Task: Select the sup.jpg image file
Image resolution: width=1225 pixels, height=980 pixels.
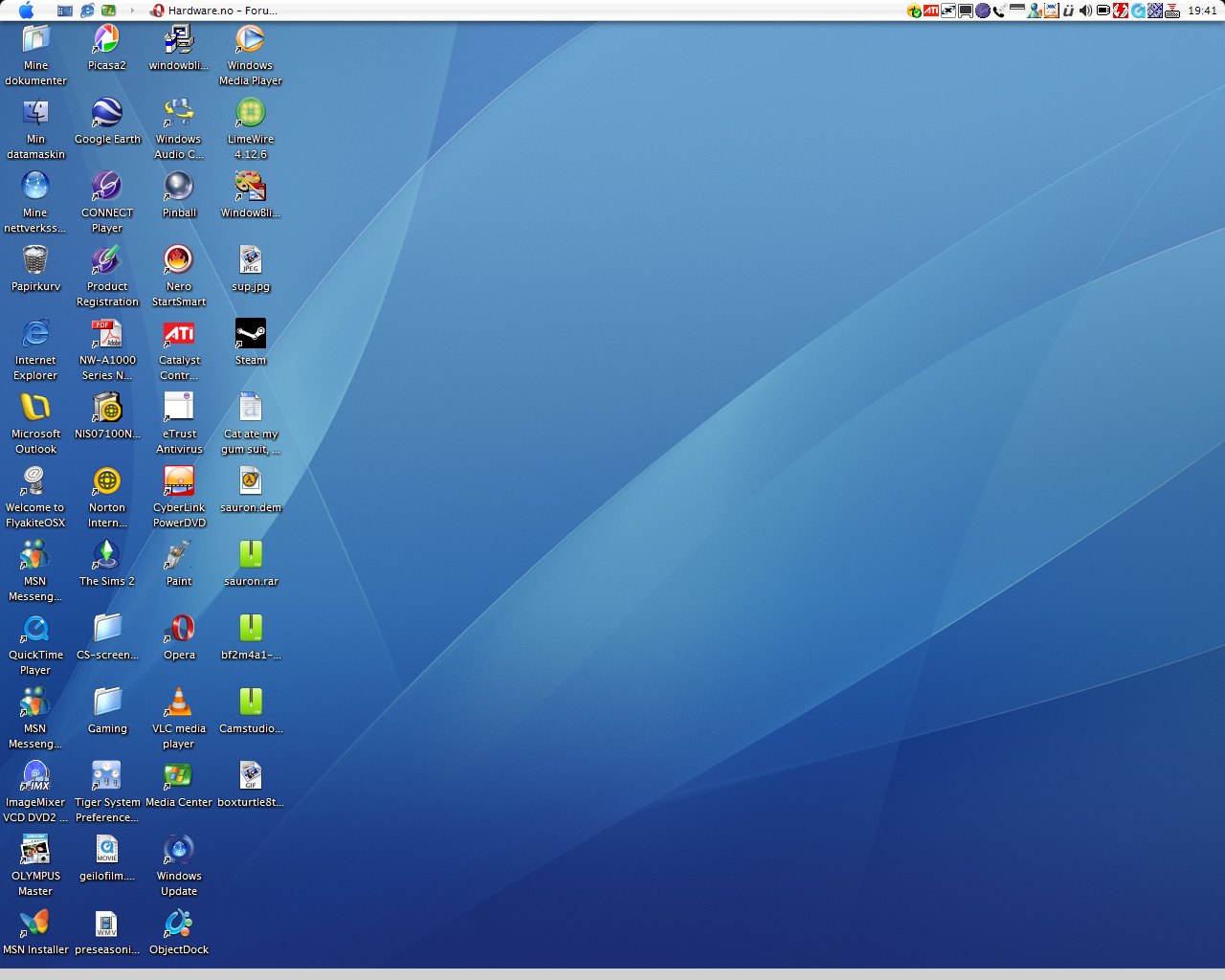Action: click(x=251, y=261)
